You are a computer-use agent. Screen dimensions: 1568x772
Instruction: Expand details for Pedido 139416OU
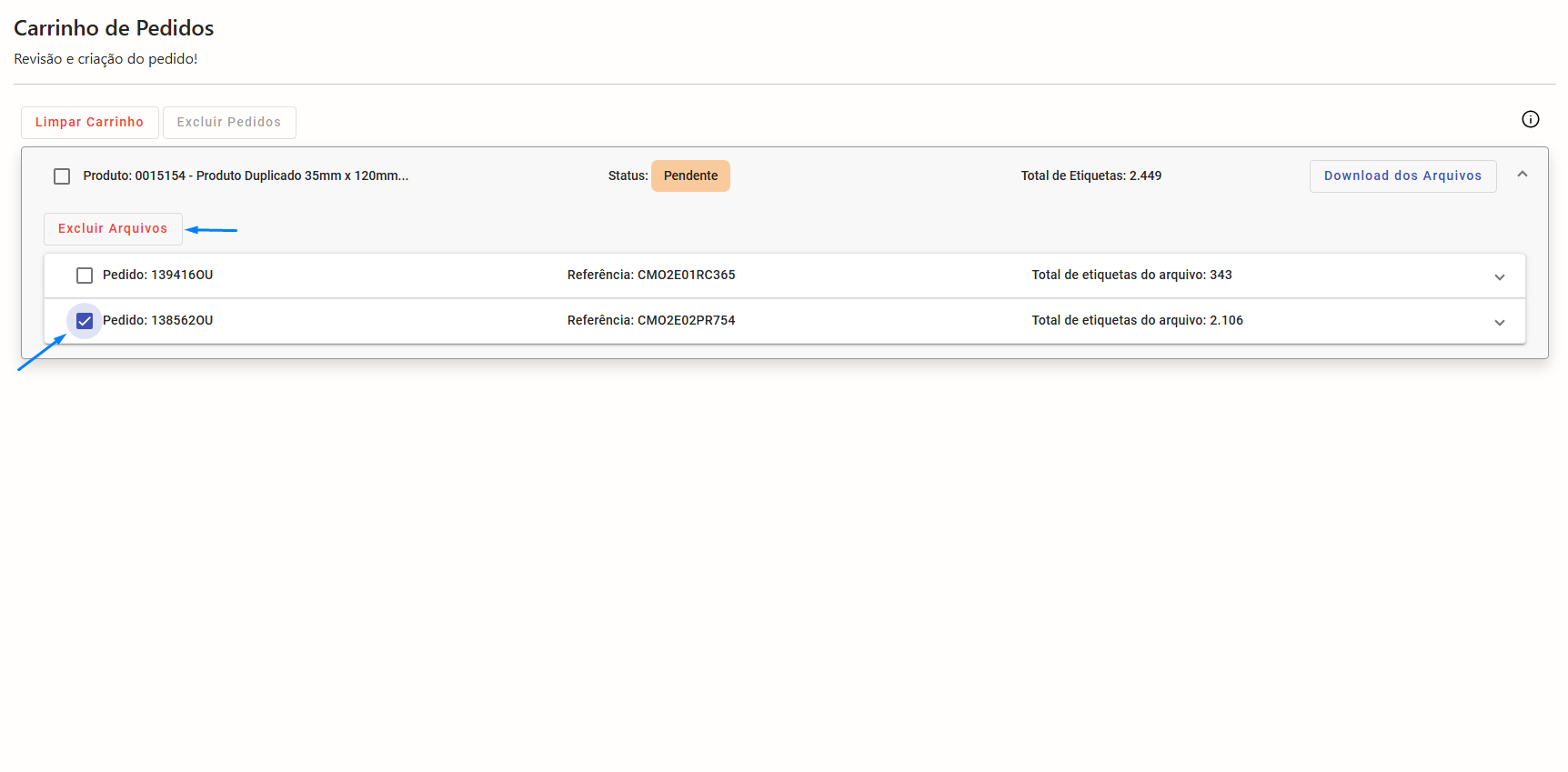tap(1499, 276)
